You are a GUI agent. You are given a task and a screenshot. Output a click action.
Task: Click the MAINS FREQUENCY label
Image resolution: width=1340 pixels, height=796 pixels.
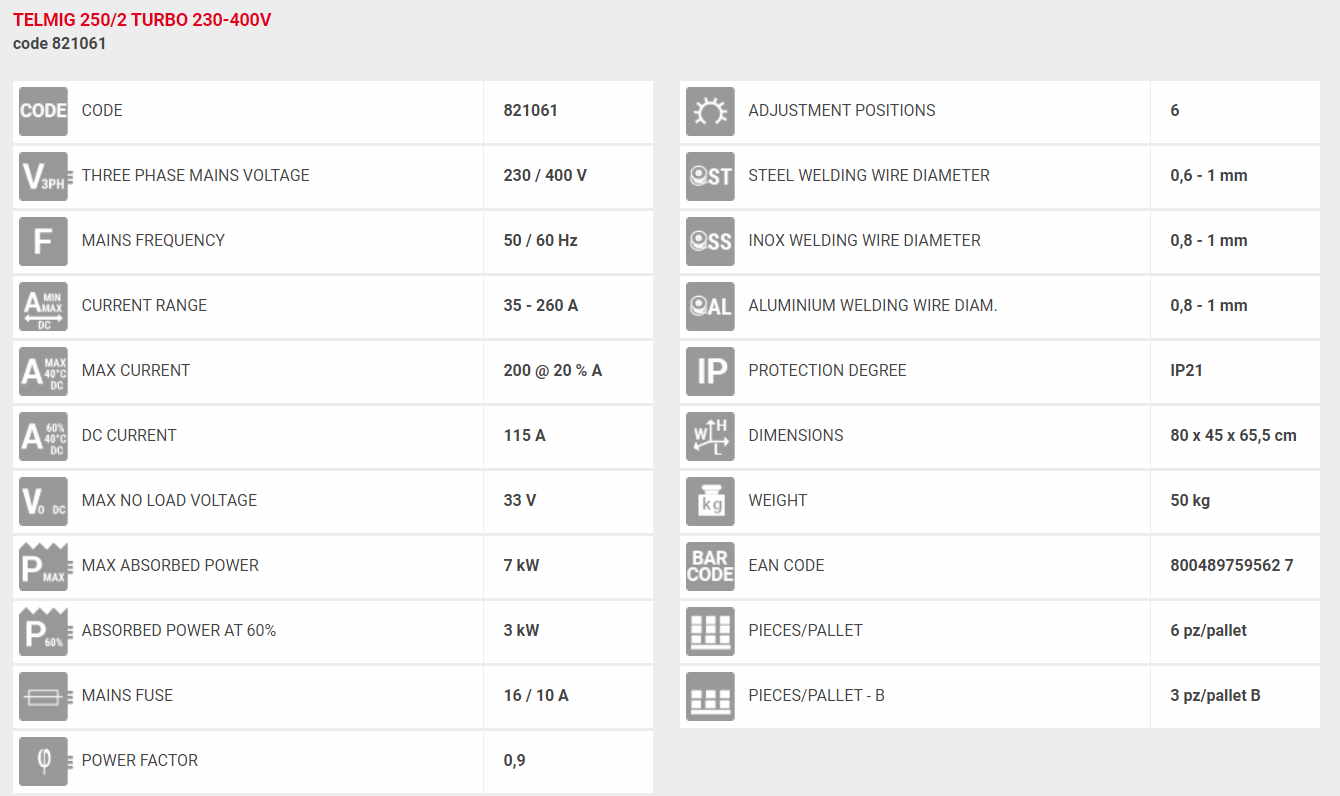click(x=153, y=240)
